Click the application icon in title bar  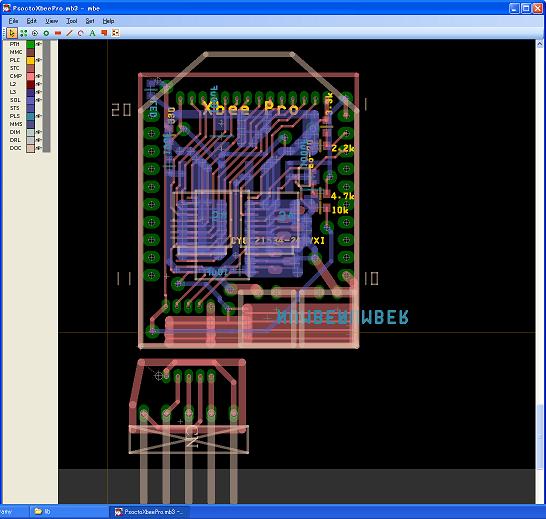tap(6, 8)
